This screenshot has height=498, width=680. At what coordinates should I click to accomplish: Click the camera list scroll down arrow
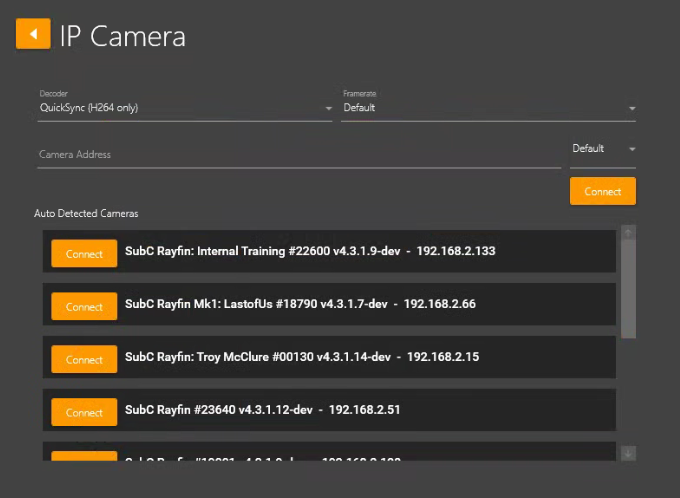(628, 453)
